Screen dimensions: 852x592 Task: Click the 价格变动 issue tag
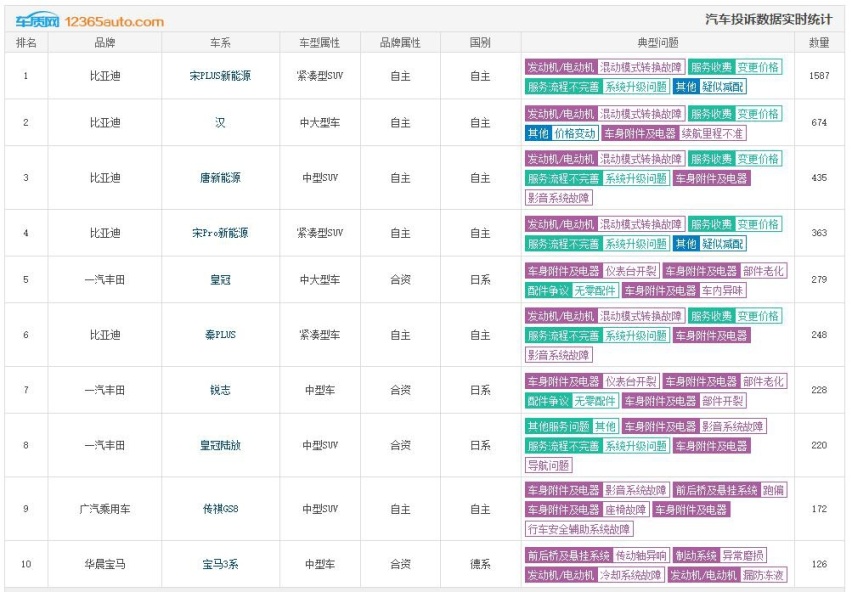[x=575, y=134]
